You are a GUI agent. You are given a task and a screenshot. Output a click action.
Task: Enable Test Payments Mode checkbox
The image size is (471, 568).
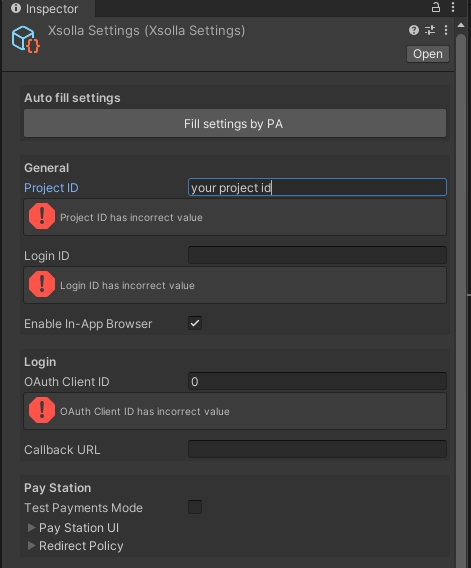coord(195,507)
